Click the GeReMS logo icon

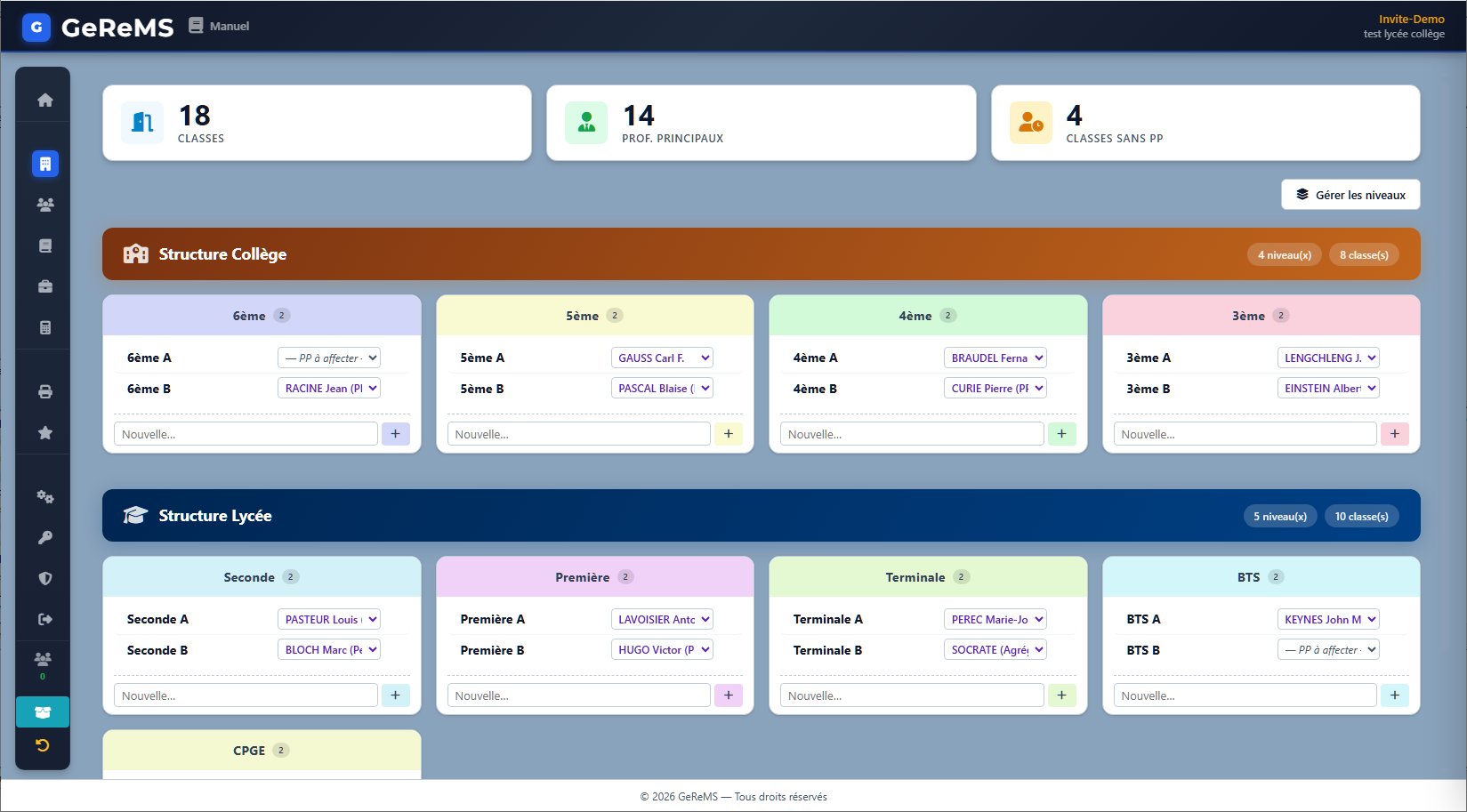tap(36, 28)
